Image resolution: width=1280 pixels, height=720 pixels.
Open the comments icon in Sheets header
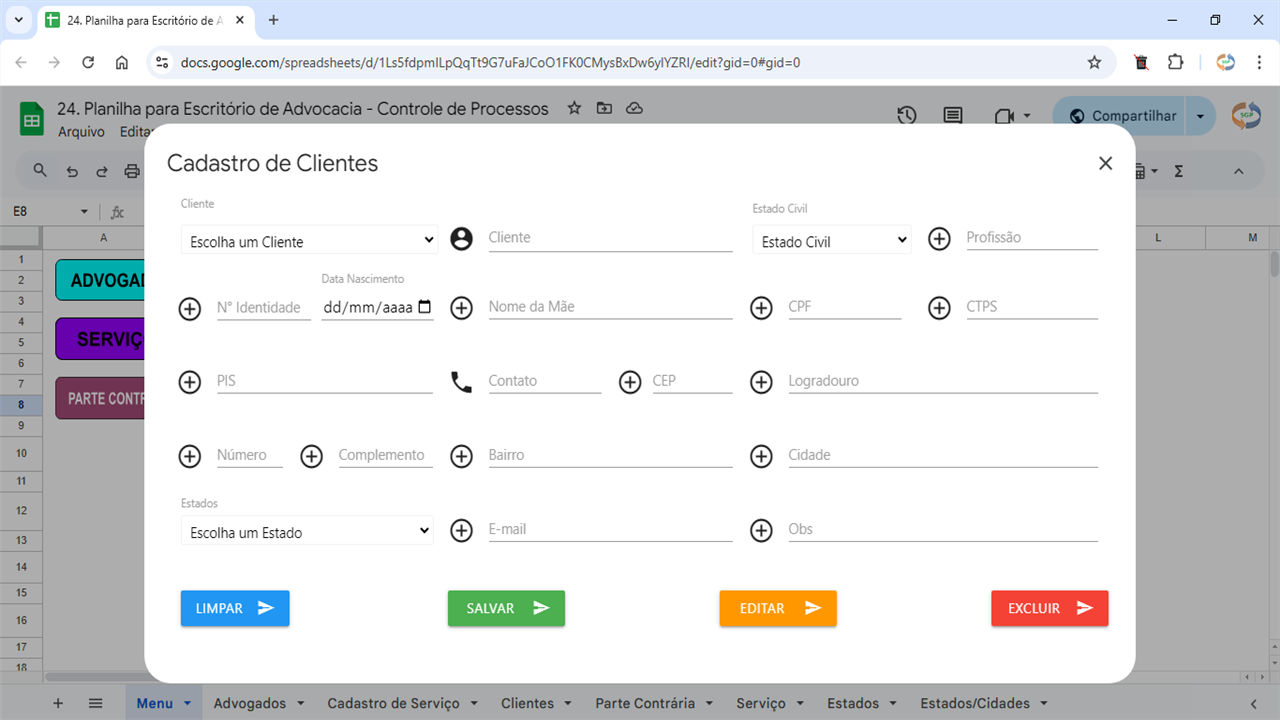point(952,116)
